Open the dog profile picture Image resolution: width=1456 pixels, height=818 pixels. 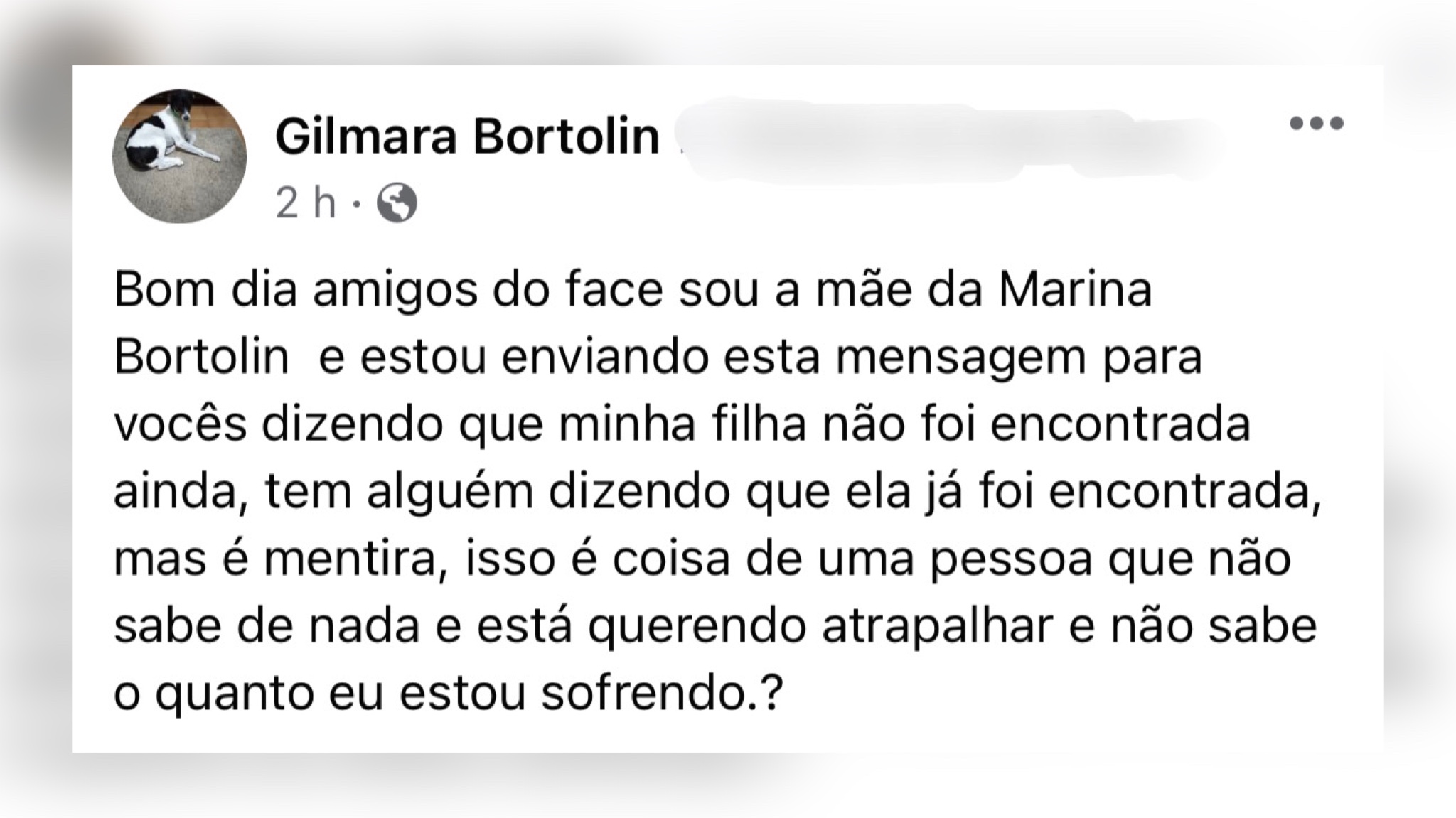pyautogui.click(x=179, y=156)
